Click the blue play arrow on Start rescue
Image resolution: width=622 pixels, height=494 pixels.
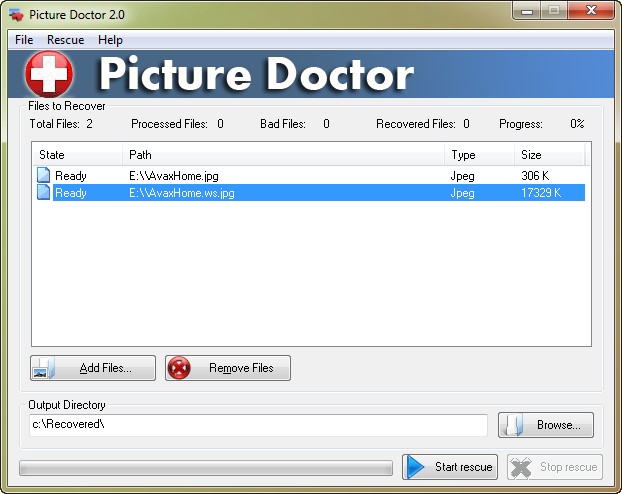pos(416,467)
